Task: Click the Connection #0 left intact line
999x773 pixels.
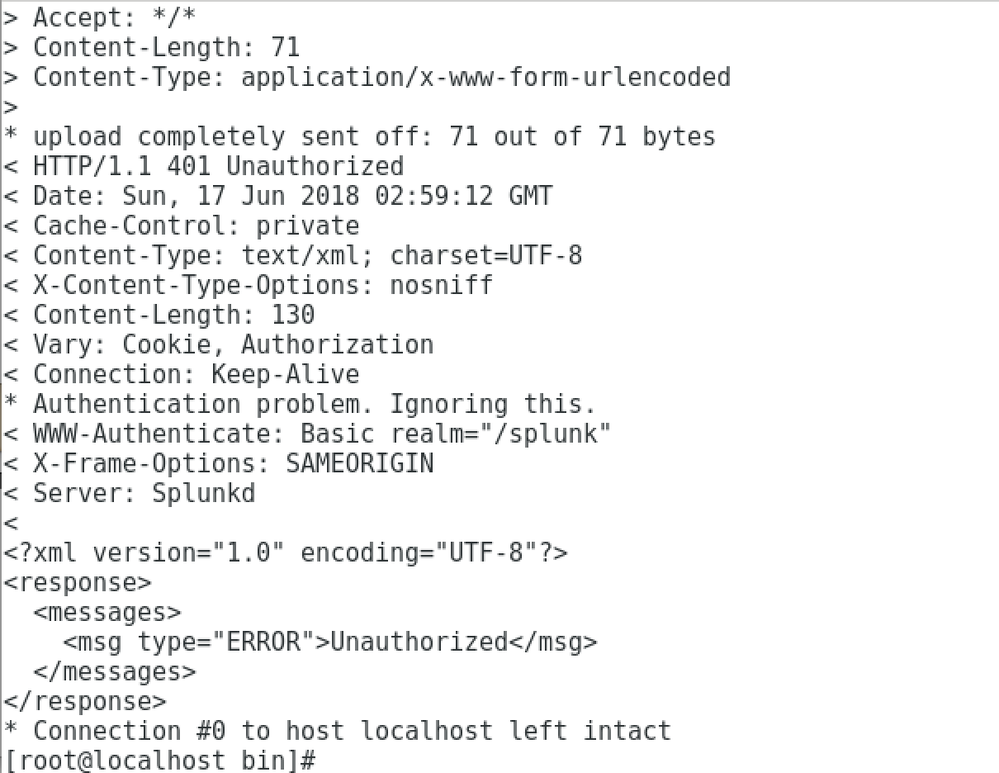Action: pos(337,731)
